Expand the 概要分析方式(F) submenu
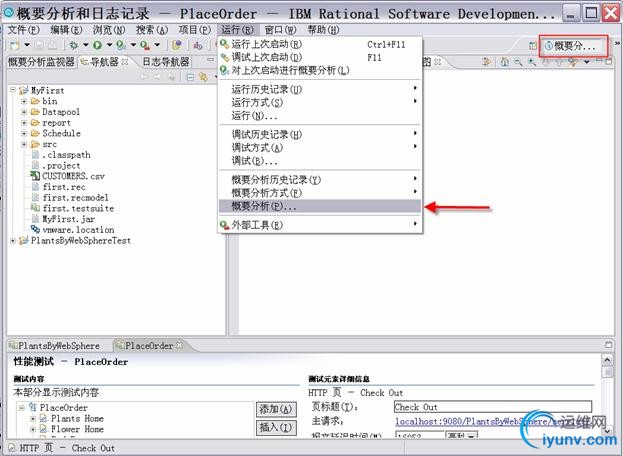Screen dimensions: 623x456 click(320, 193)
